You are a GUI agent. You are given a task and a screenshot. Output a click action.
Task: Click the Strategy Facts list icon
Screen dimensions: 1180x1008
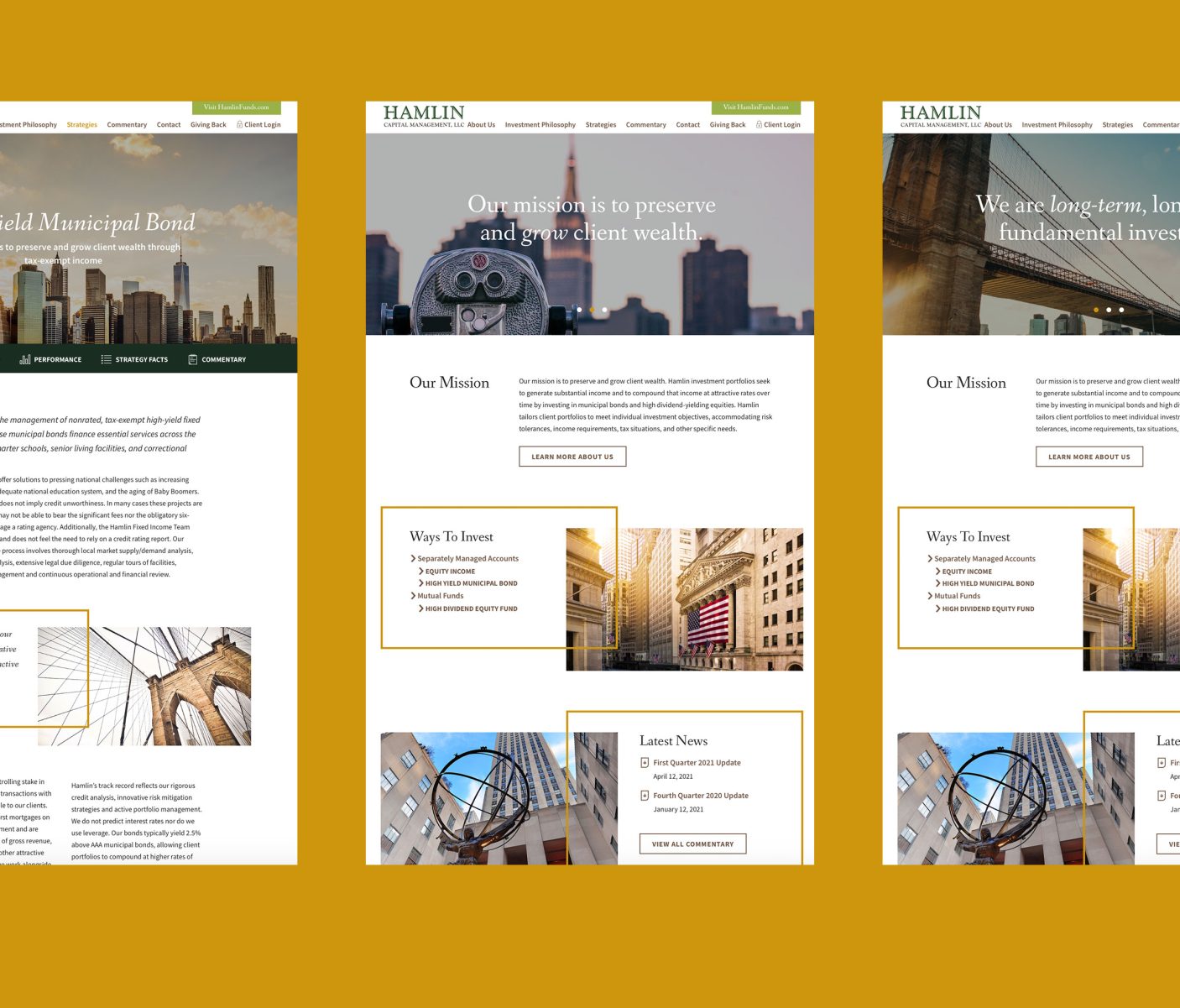pos(106,359)
